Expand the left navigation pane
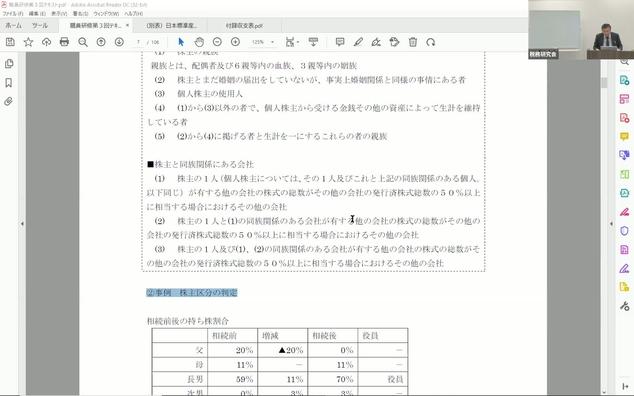Screen dimensions: 634x396 click(x=22, y=223)
